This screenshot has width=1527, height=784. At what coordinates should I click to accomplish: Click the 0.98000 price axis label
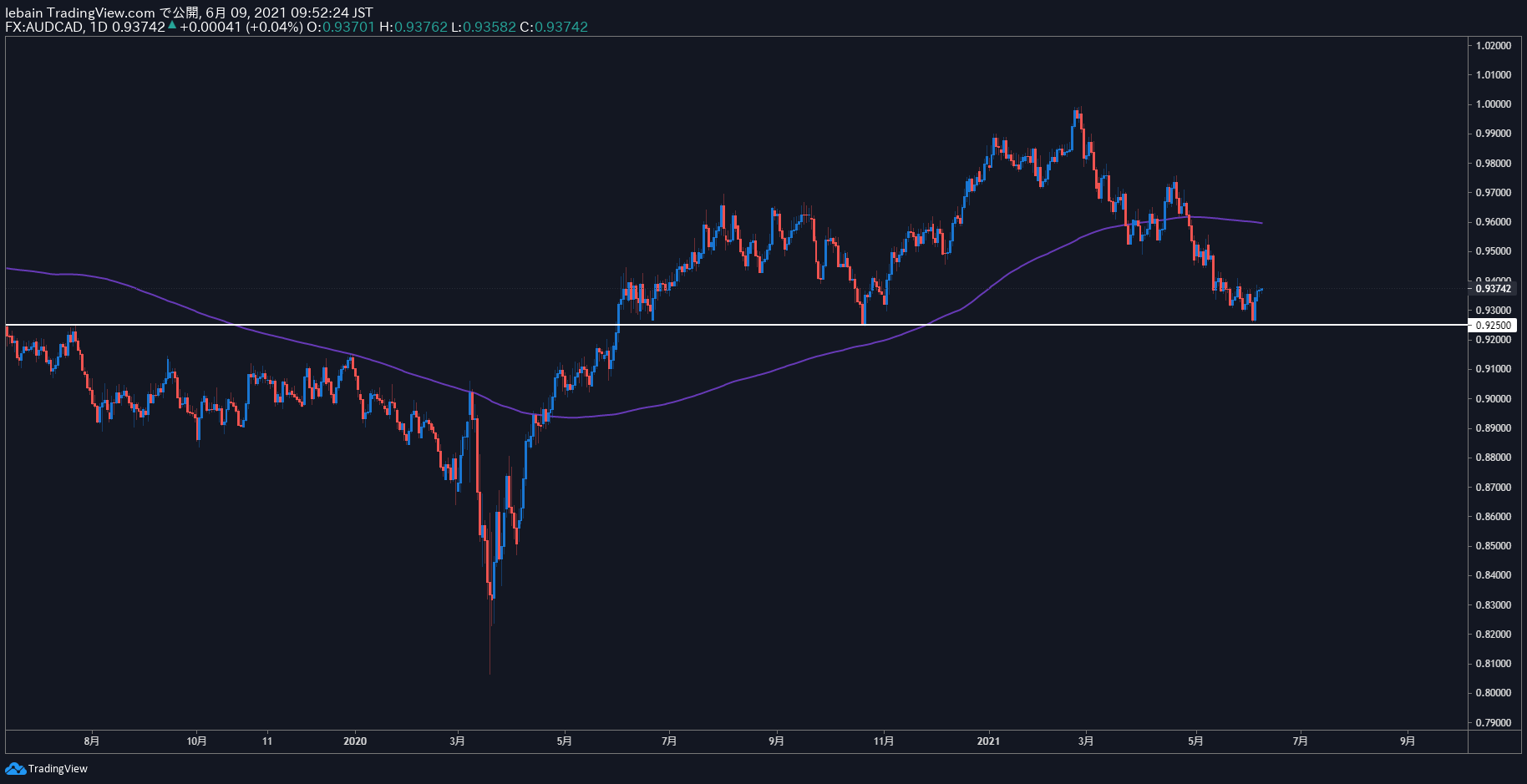[1493, 164]
